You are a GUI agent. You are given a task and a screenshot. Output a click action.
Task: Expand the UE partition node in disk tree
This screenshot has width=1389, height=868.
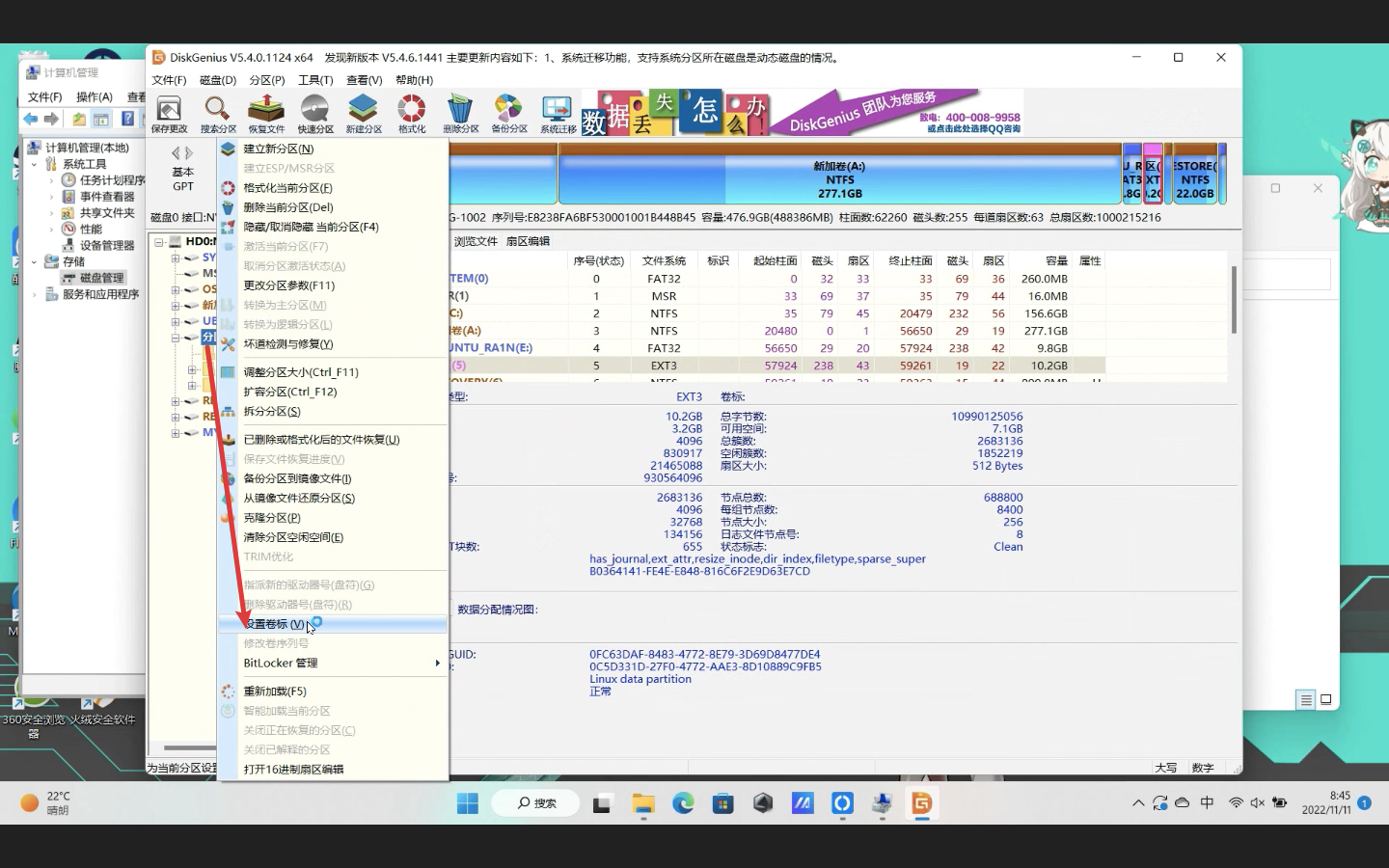(x=176, y=322)
